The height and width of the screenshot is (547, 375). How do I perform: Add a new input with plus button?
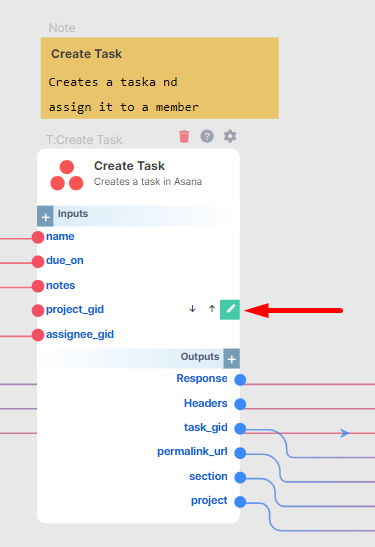pos(45,216)
